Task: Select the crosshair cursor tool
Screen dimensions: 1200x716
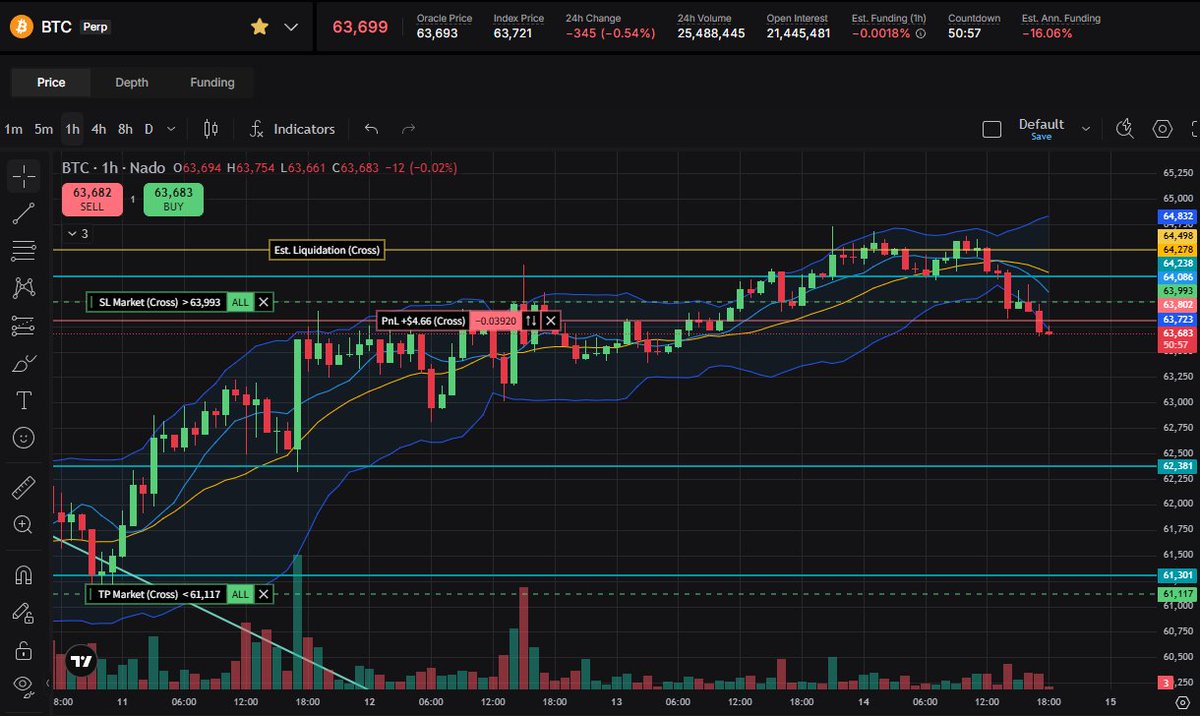Action: point(24,178)
